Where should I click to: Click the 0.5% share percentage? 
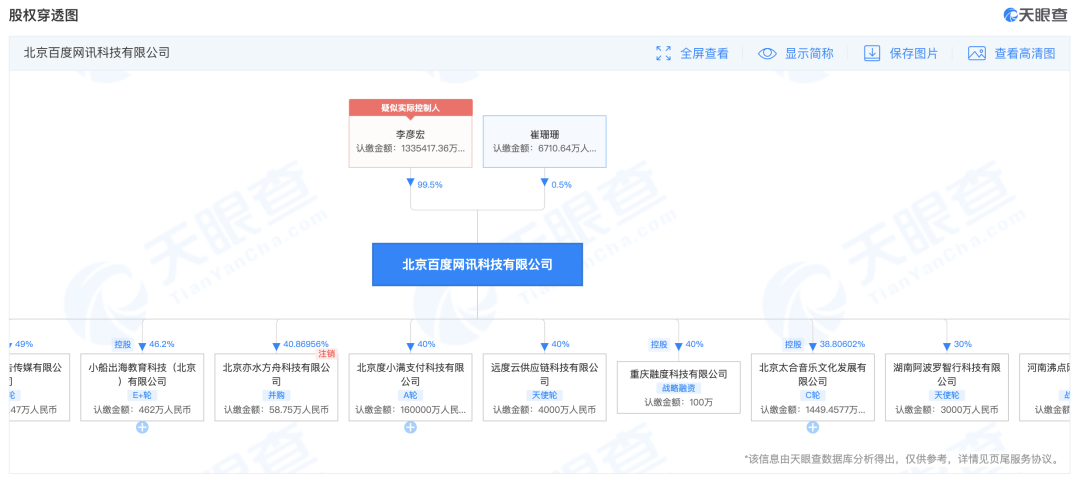point(560,185)
